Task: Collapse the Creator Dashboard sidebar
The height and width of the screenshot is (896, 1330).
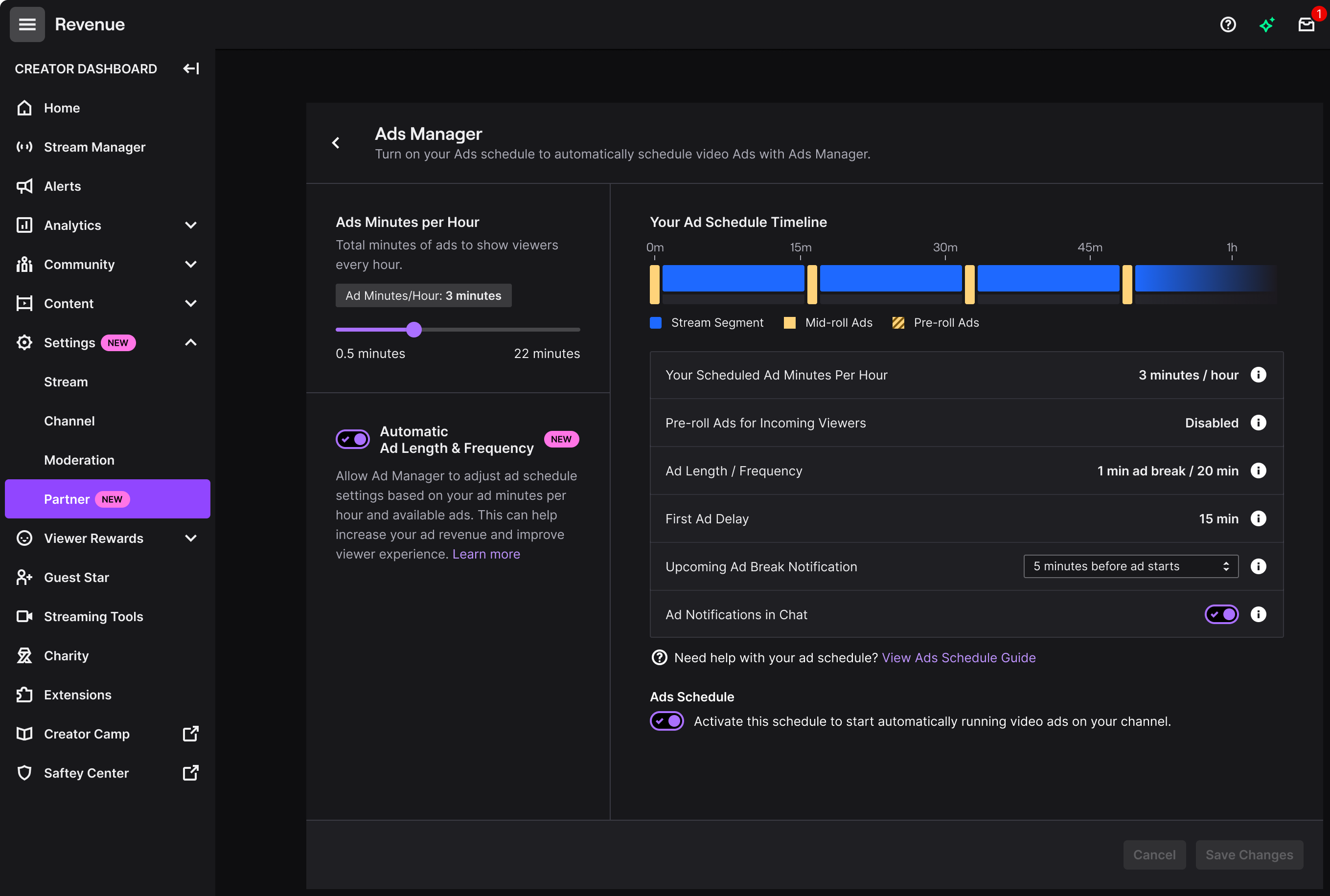Action: [191, 68]
